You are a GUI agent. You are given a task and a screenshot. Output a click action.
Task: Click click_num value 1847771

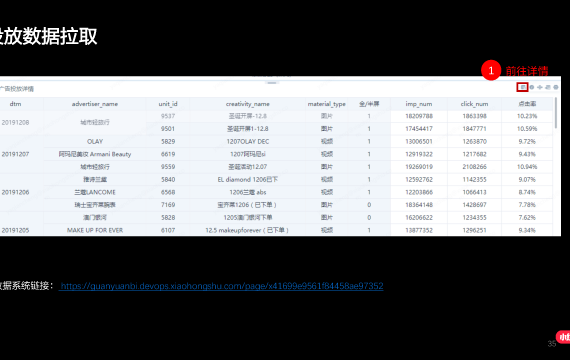474,129
